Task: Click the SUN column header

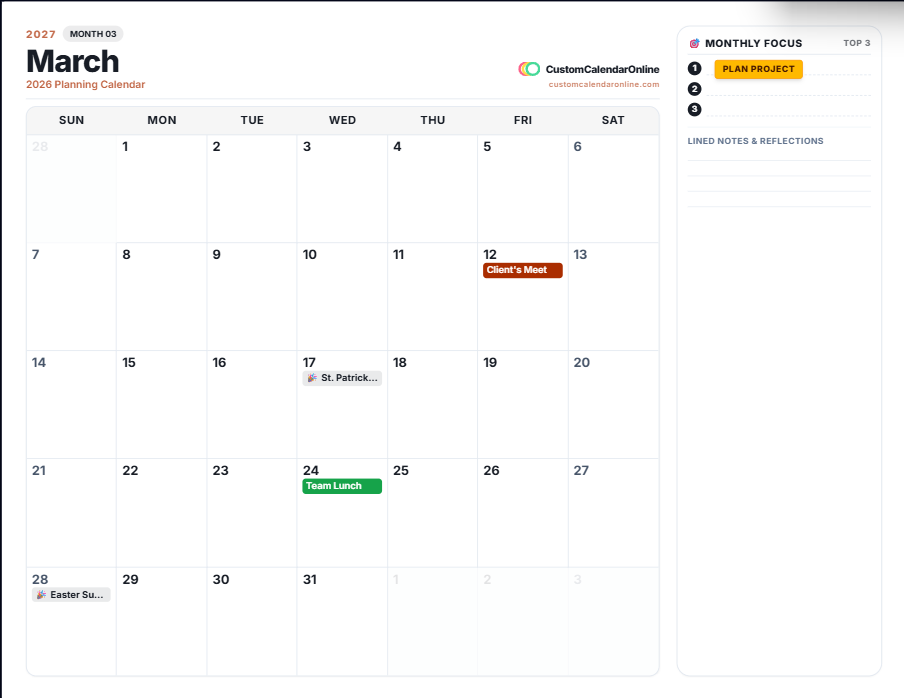Action: click(71, 120)
